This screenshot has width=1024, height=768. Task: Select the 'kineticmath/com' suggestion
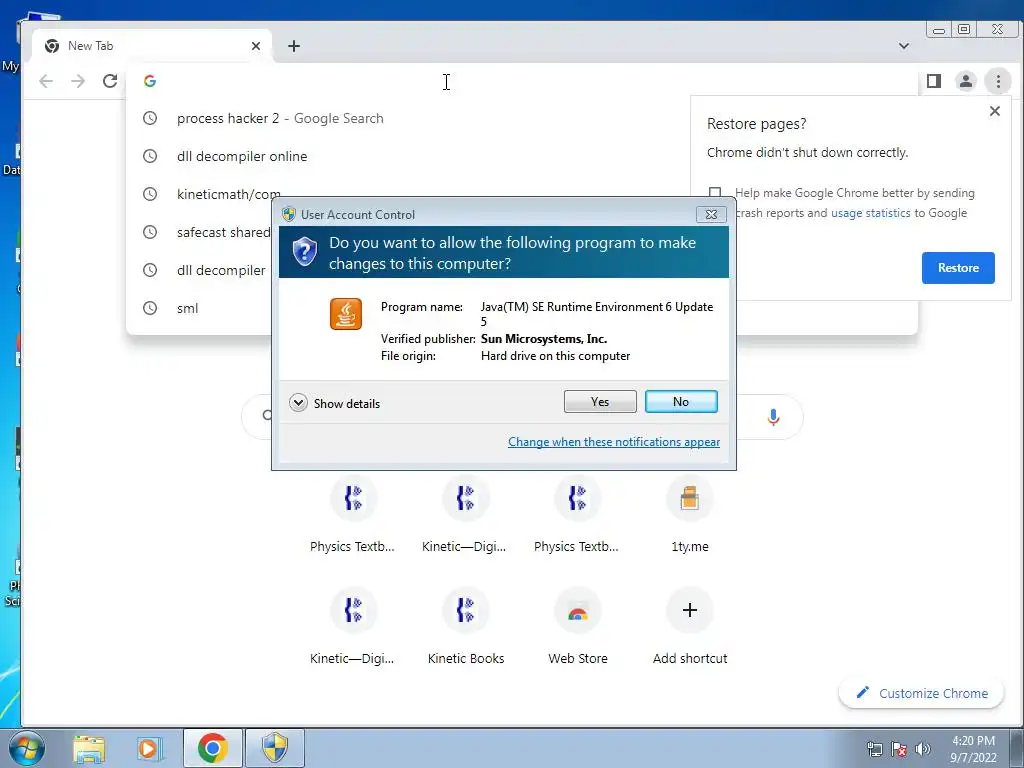pyautogui.click(x=229, y=194)
